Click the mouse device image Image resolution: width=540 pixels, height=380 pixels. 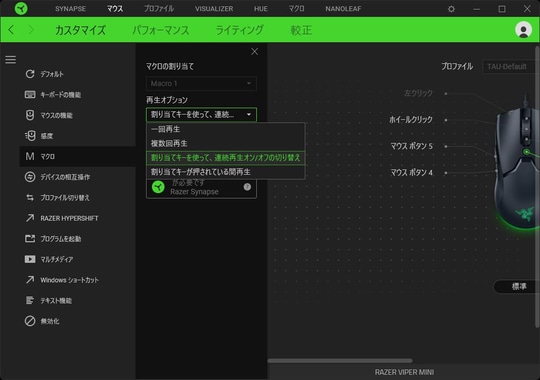click(x=517, y=165)
